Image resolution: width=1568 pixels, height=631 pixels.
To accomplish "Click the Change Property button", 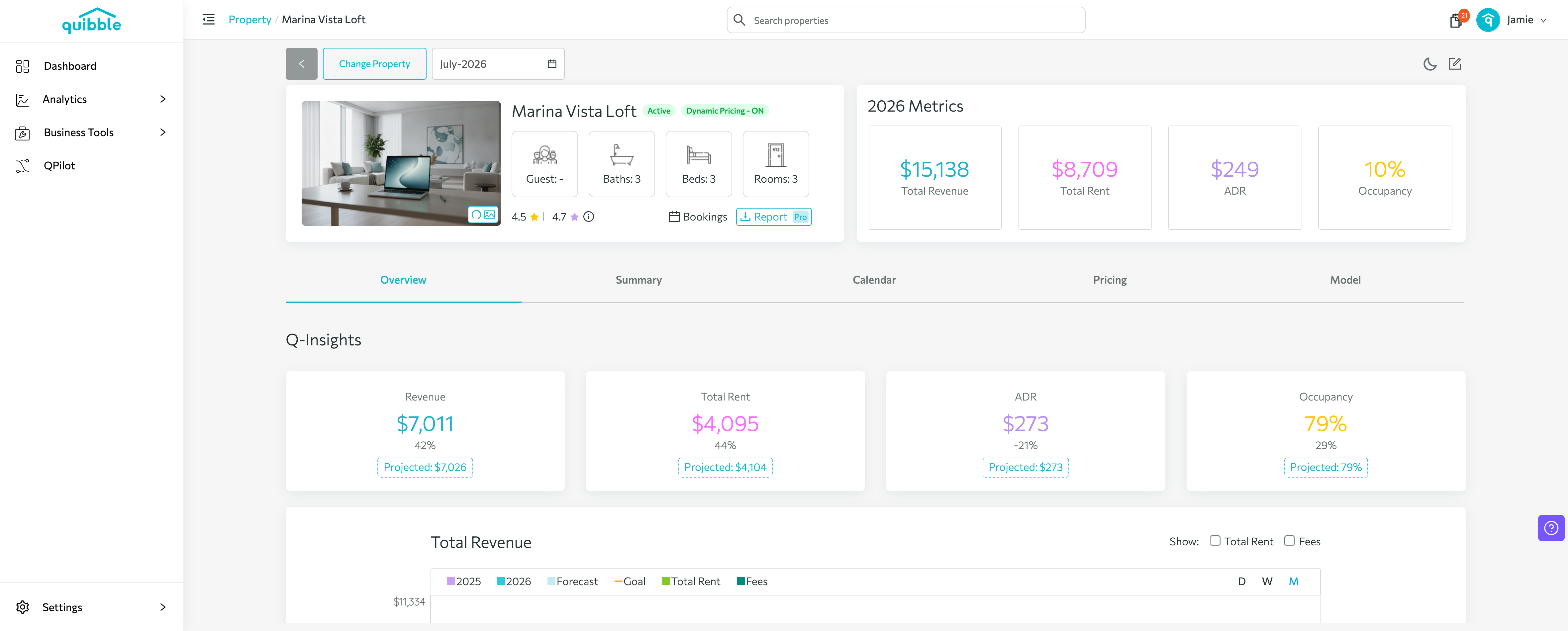I will tap(374, 64).
